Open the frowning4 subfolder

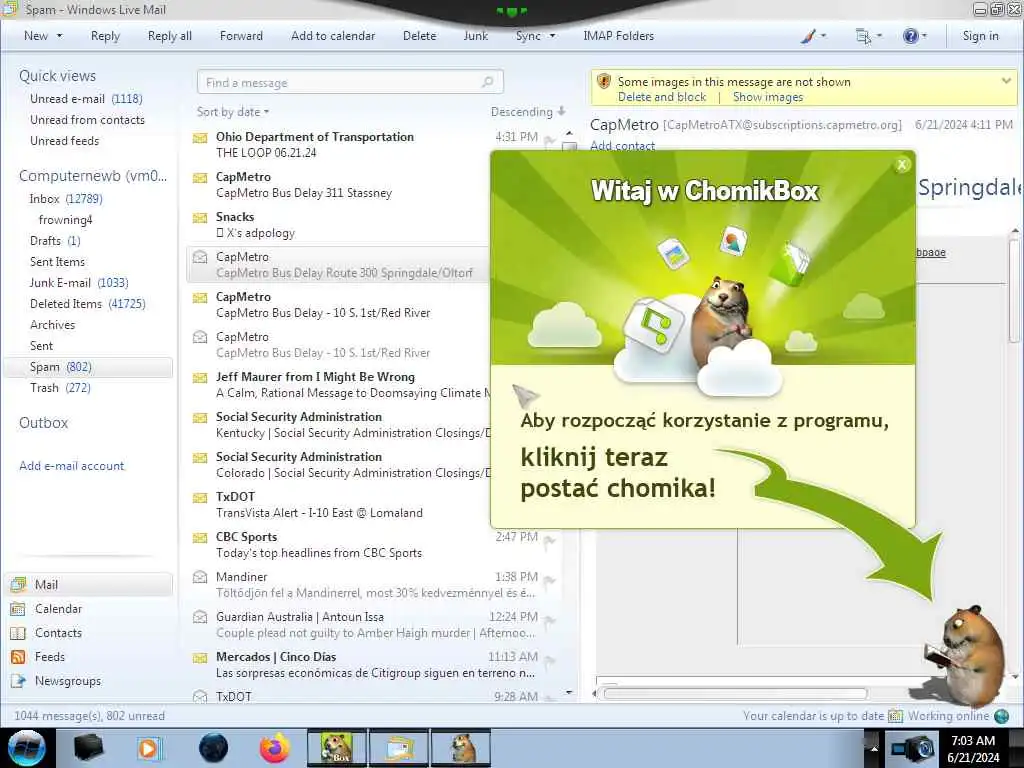(65, 219)
